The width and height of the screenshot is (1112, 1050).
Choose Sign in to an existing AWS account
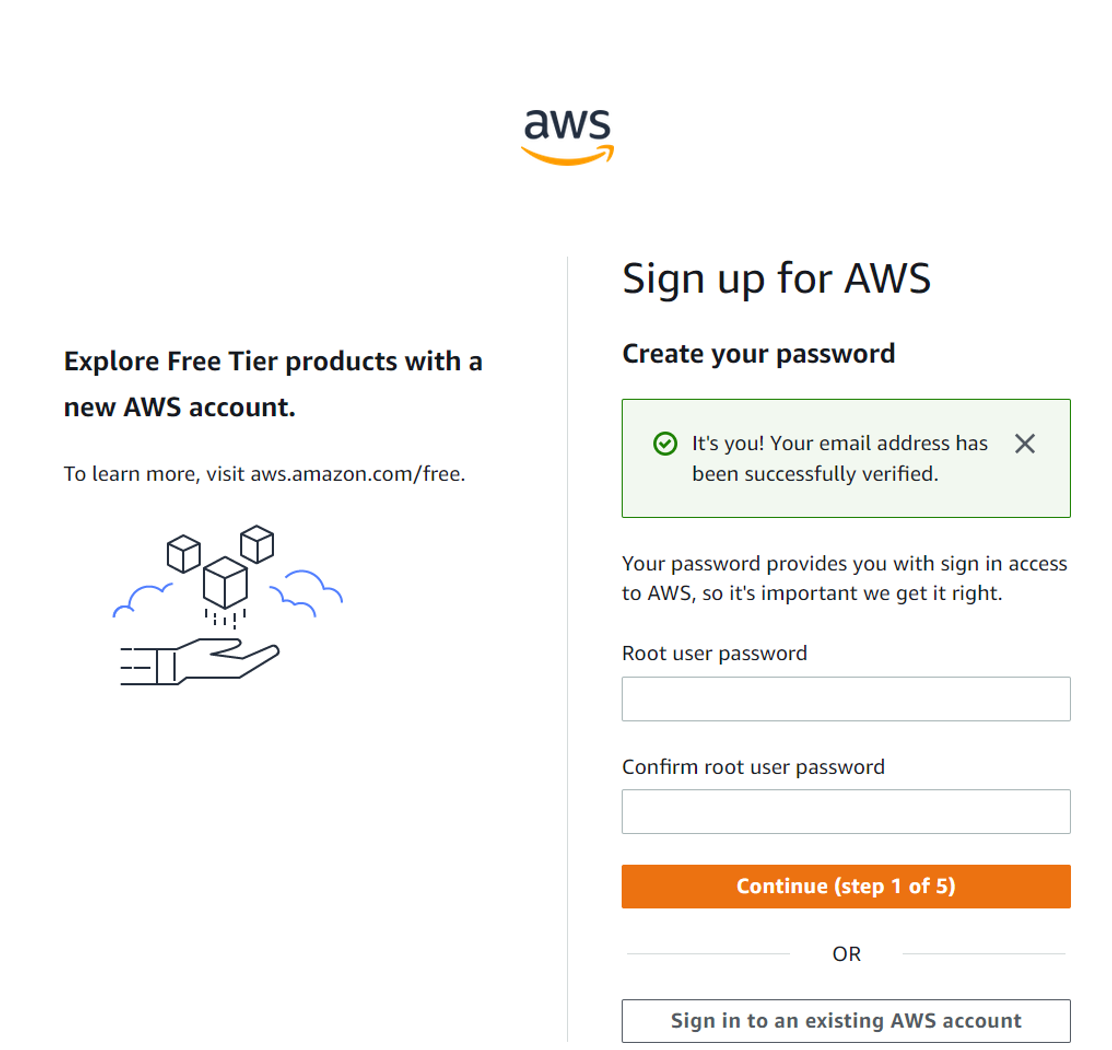click(x=846, y=1021)
